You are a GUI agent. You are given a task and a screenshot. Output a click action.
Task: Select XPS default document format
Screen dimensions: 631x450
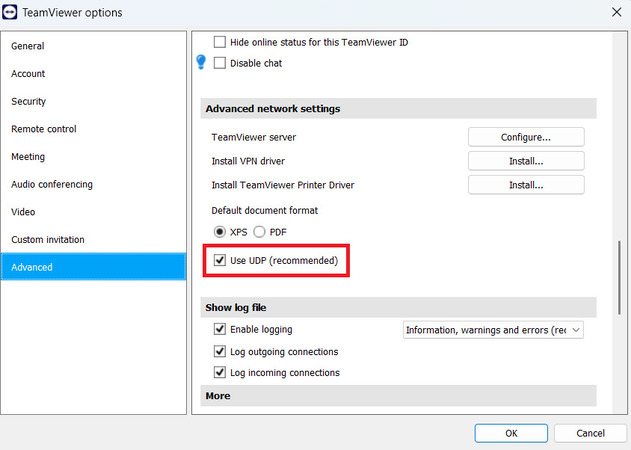(220, 232)
